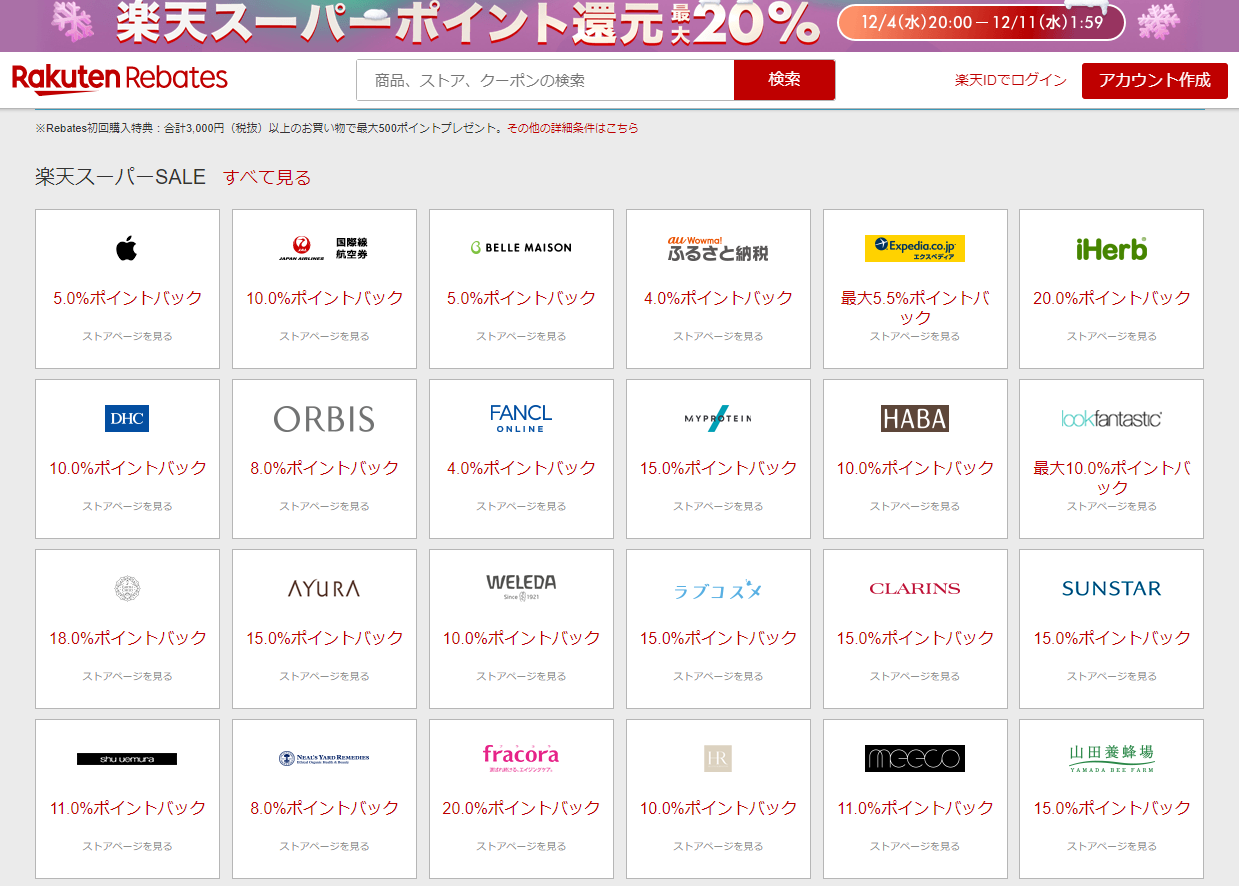This screenshot has height=886, width=1239.
Task: Open the fracora logo
Action: click(520, 758)
